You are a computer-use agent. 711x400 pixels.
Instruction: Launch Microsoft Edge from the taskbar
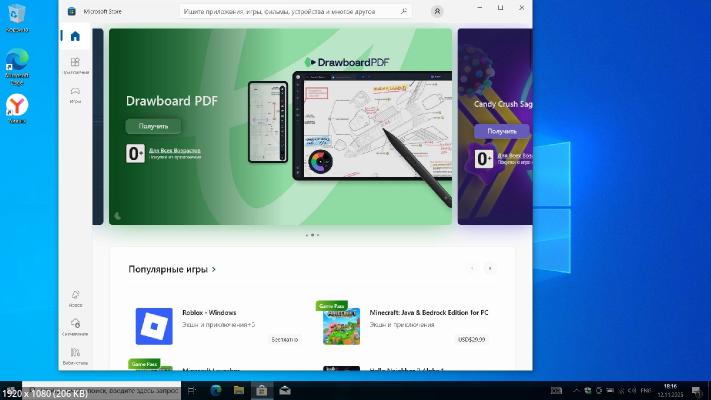click(215, 389)
